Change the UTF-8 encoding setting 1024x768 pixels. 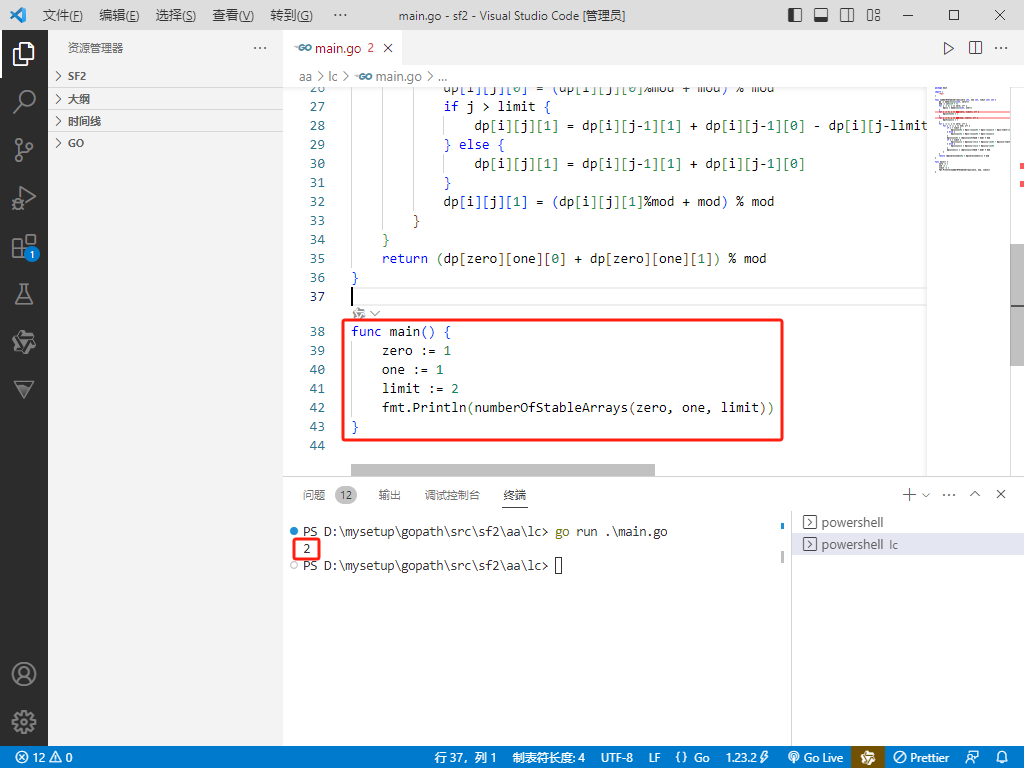coord(616,758)
